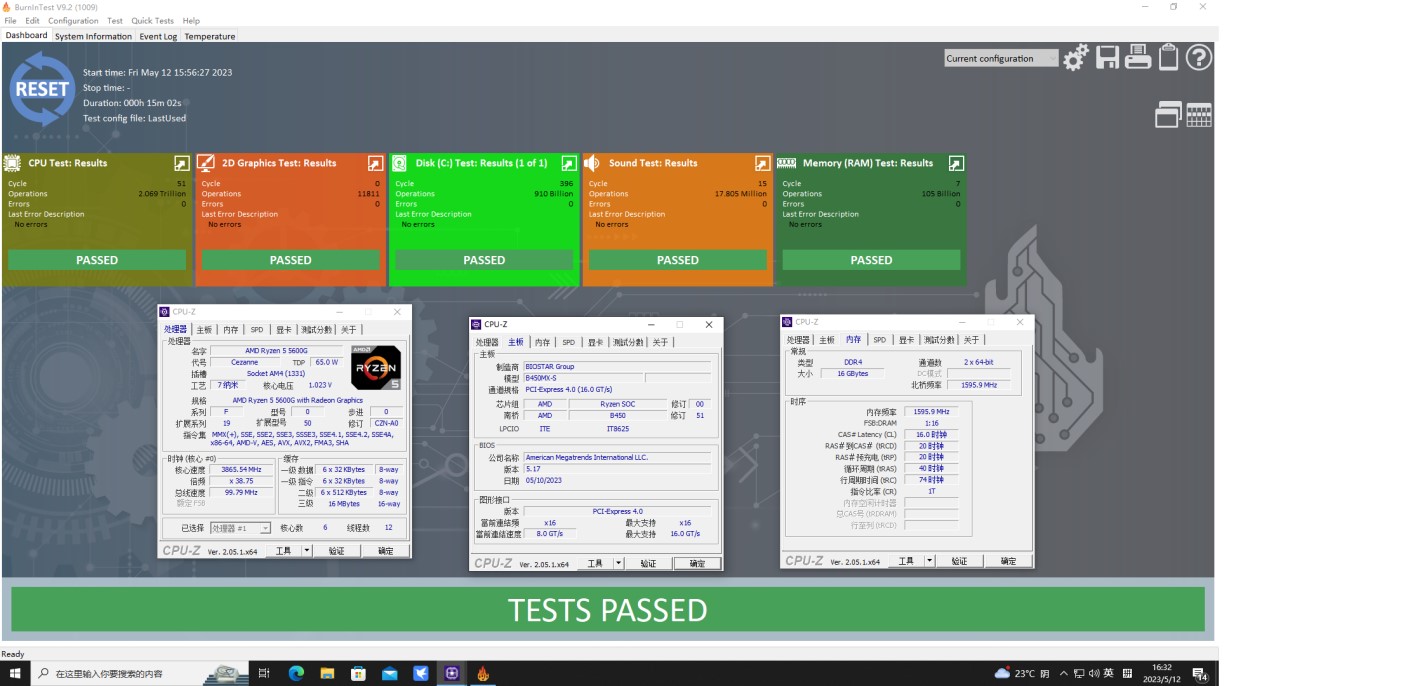Print results using printer icon

[1138, 58]
